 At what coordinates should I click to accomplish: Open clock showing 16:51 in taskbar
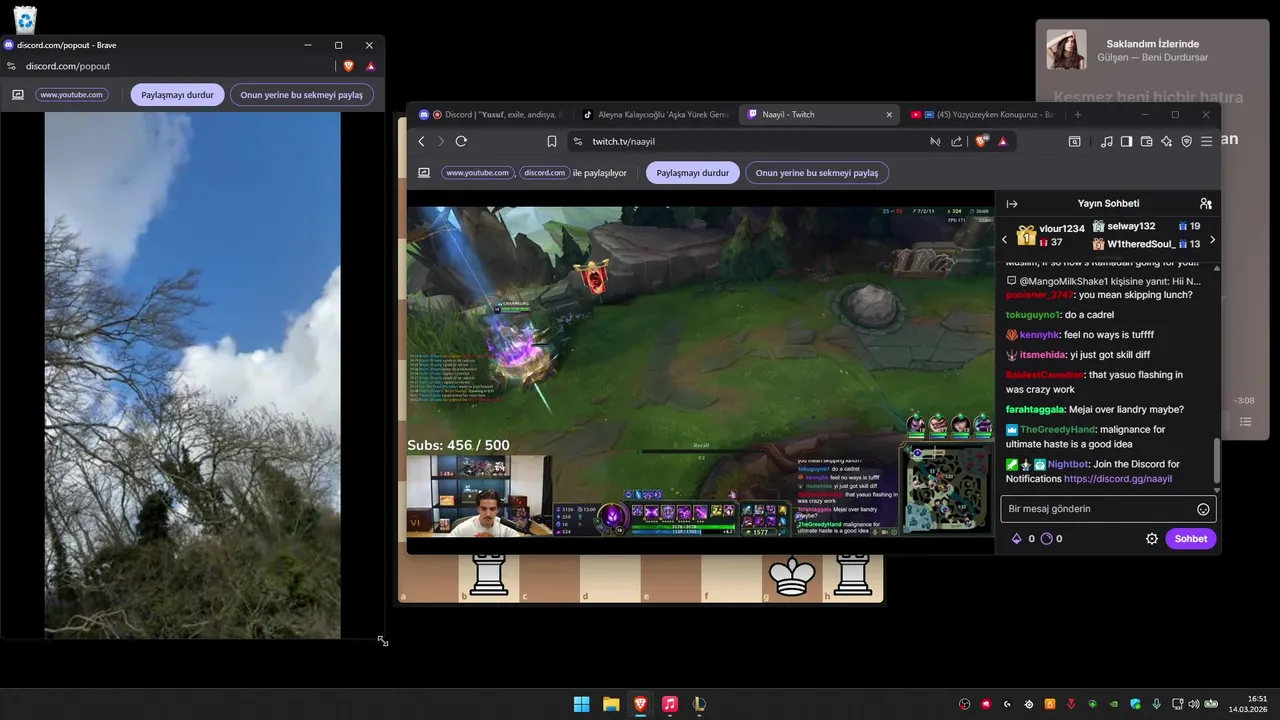(1248, 704)
